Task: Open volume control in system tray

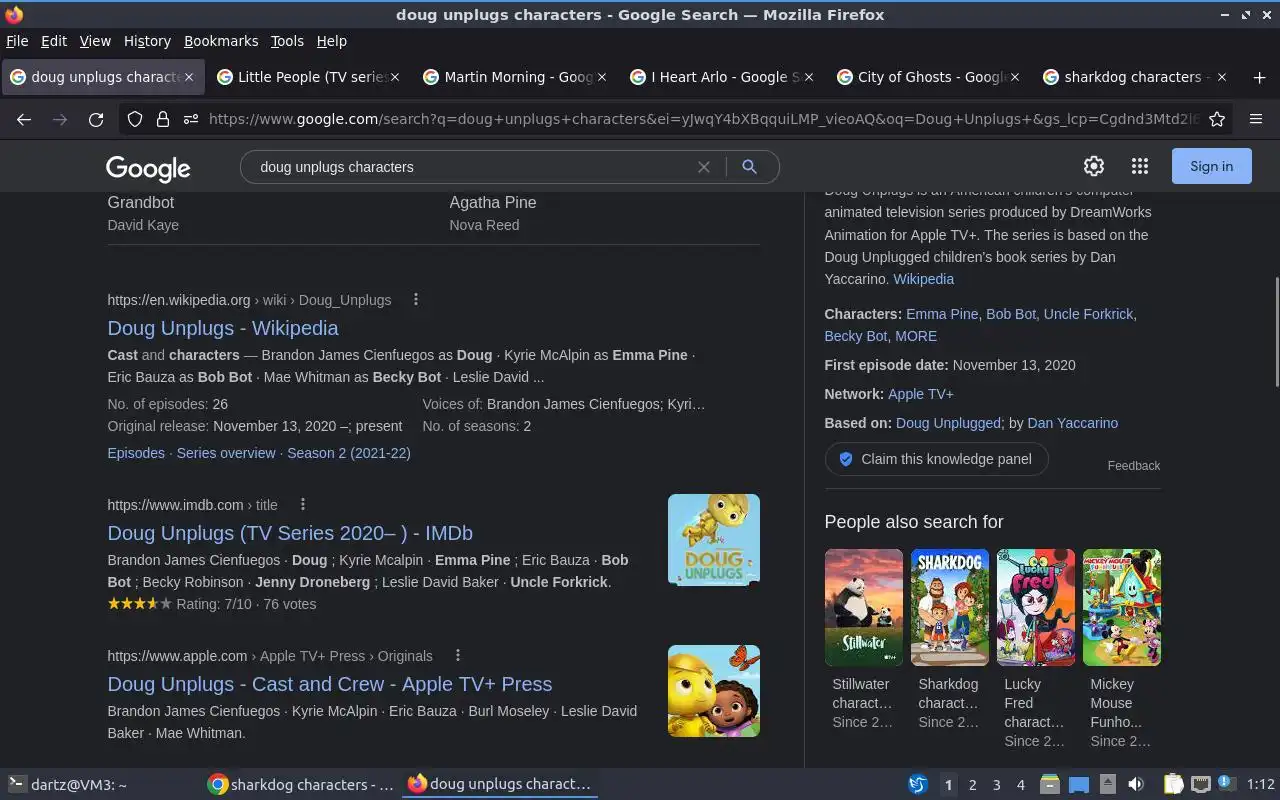Action: 1136,785
